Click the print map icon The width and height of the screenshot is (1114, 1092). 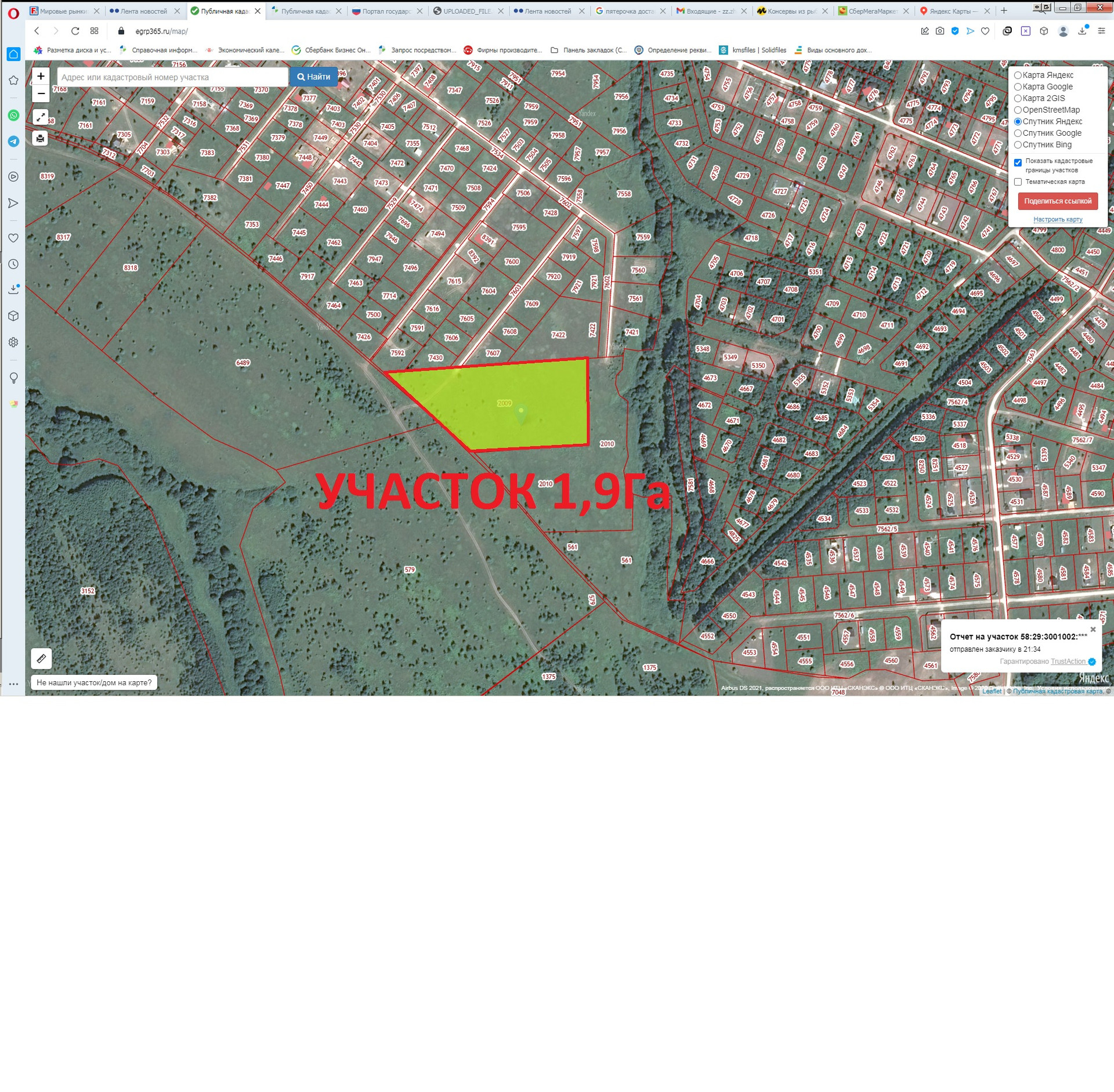40,138
